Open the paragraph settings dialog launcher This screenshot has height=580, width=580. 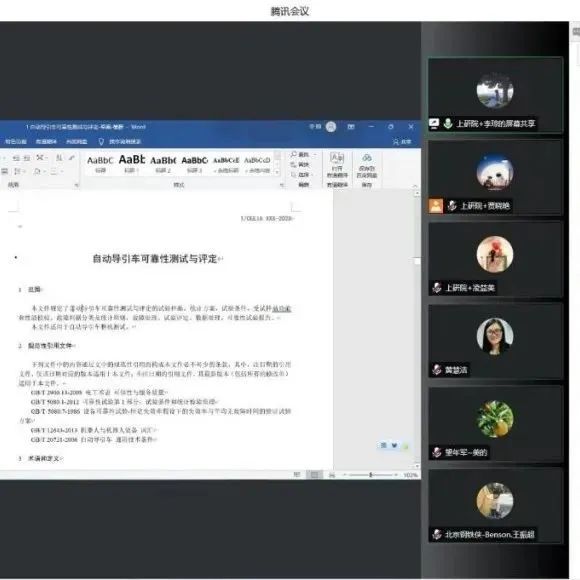click(77, 185)
